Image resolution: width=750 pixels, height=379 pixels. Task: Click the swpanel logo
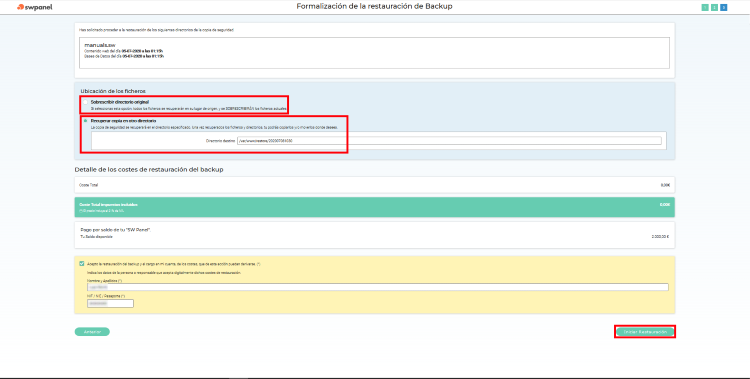(x=34, y=7)
